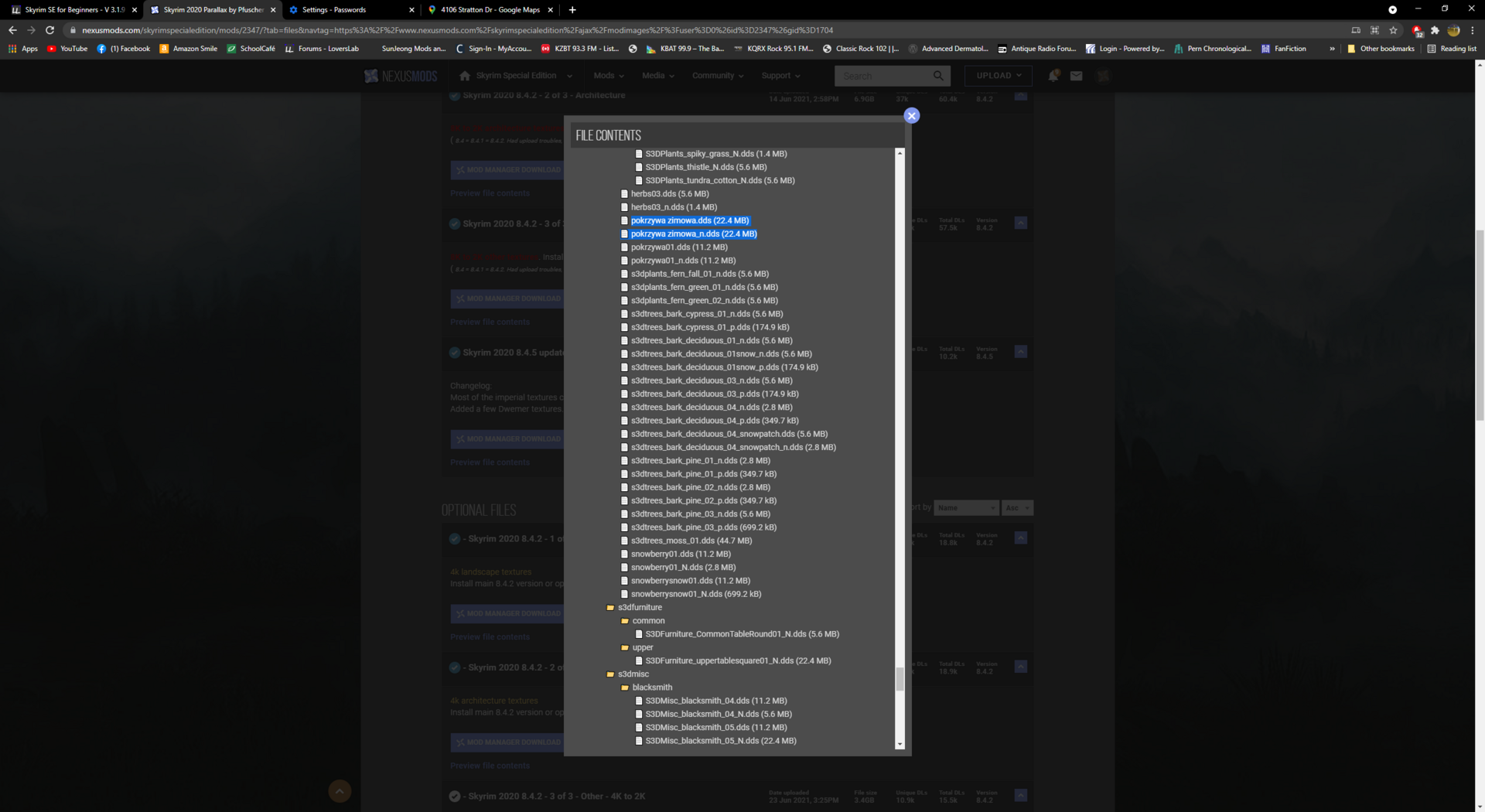The height and width of the screenshot is (812, 1485).
Task: Open the Amazon Smile bookmark
Action: click(x=189, y=49)
